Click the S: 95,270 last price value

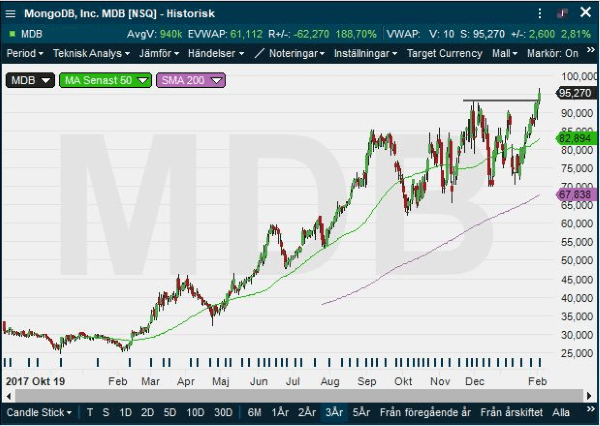pos(482,34)
